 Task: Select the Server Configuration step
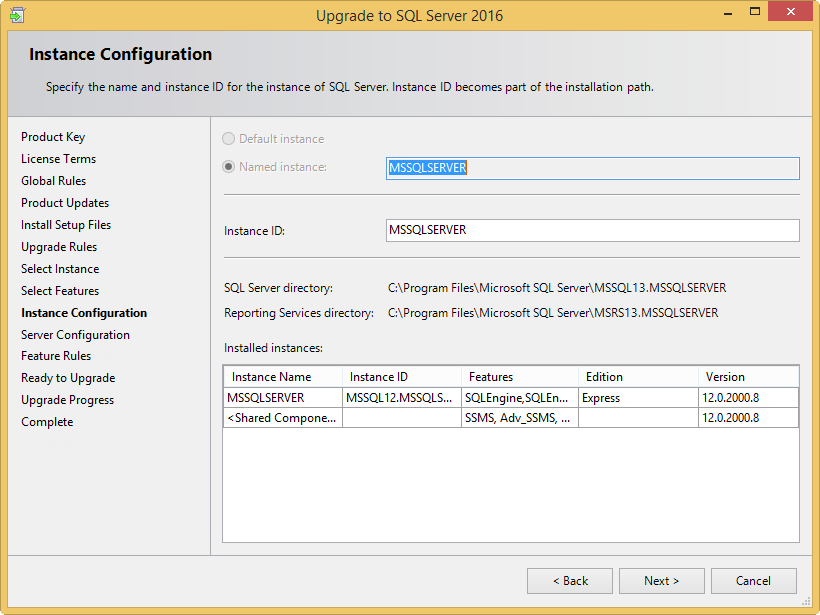(75, 335)
